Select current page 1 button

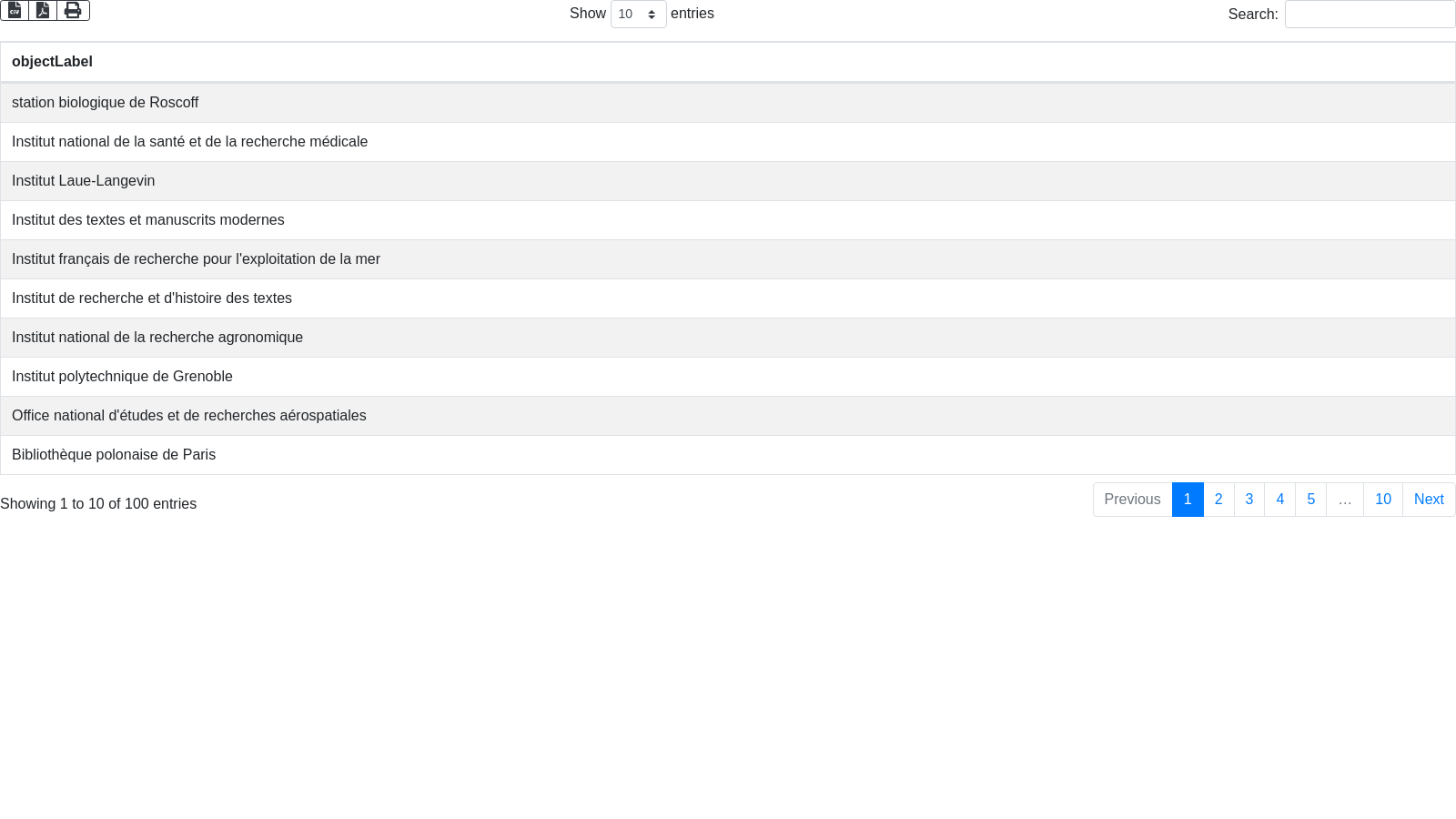tap(1188, 500)
